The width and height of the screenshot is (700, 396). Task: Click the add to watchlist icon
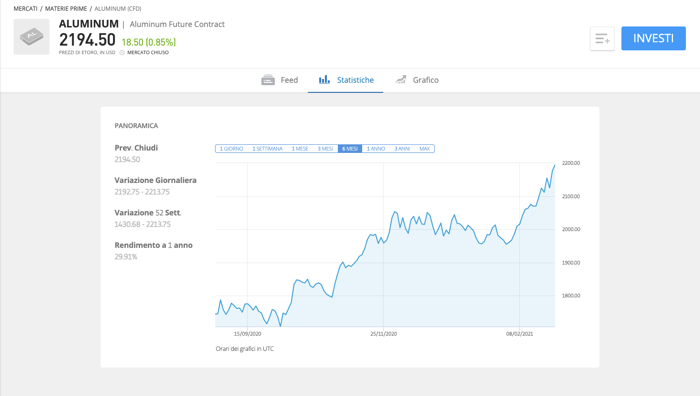602,38
